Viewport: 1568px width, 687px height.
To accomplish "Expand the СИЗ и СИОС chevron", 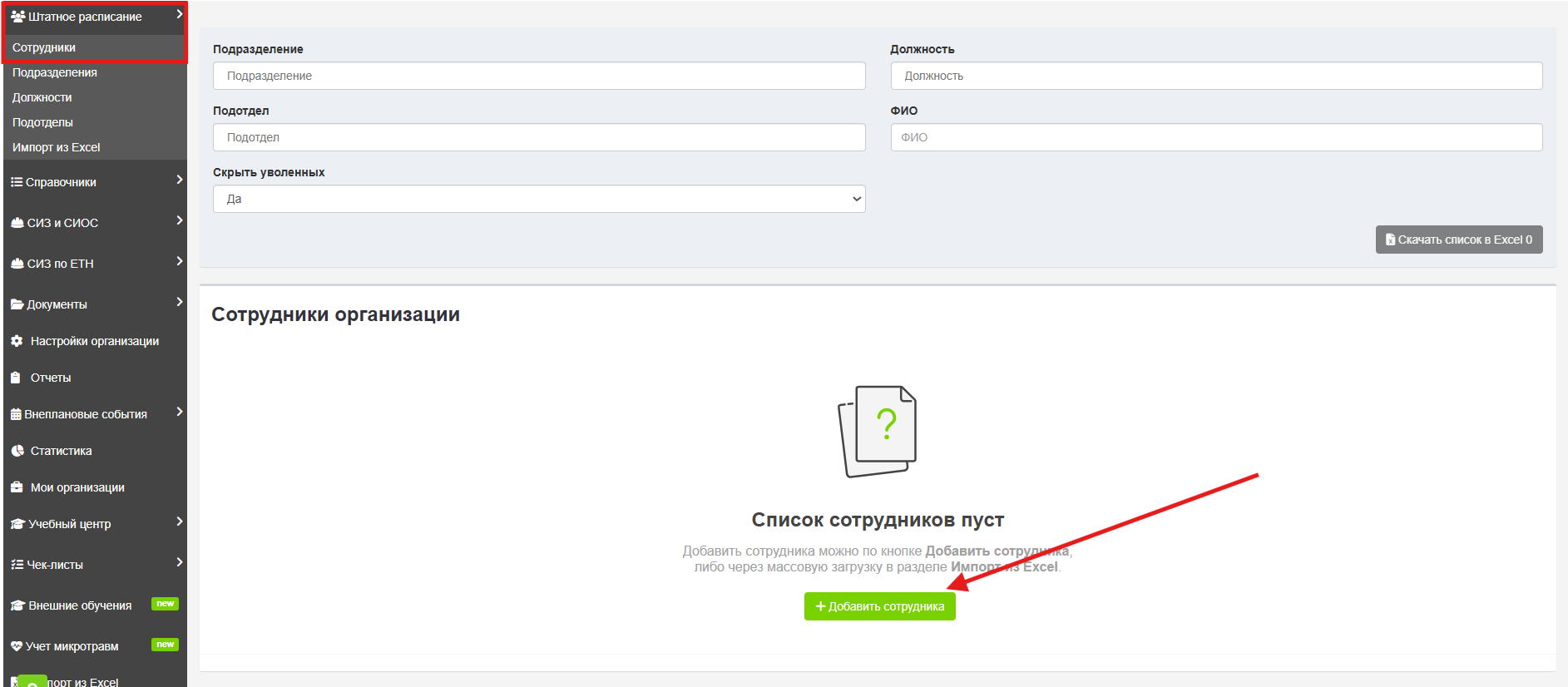I will [x=179, y=220].
